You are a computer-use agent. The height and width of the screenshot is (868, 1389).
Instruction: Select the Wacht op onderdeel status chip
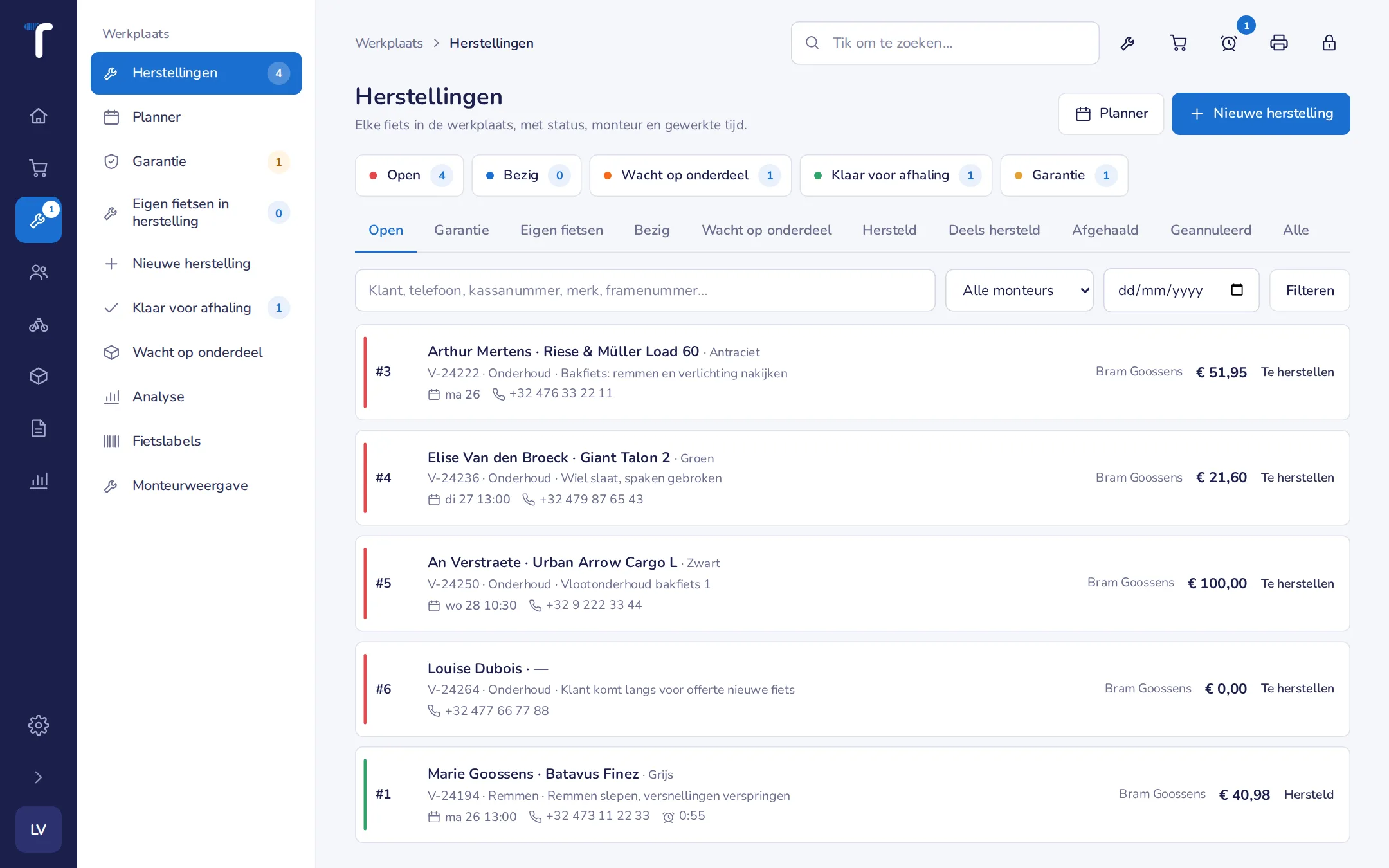pyautogui.click(x=691, y=176)
